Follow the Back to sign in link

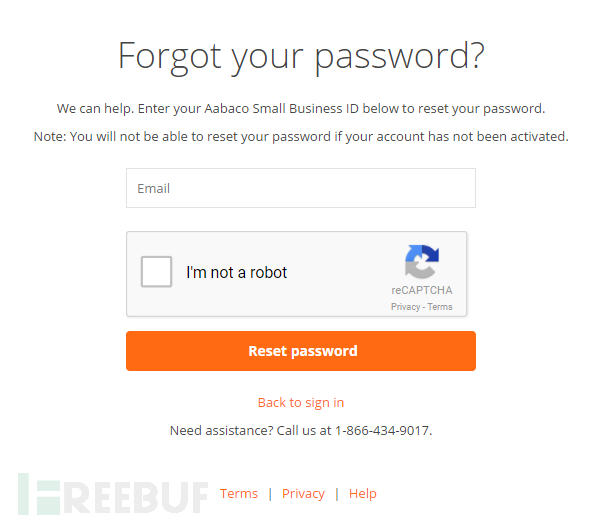coord(301,403)
